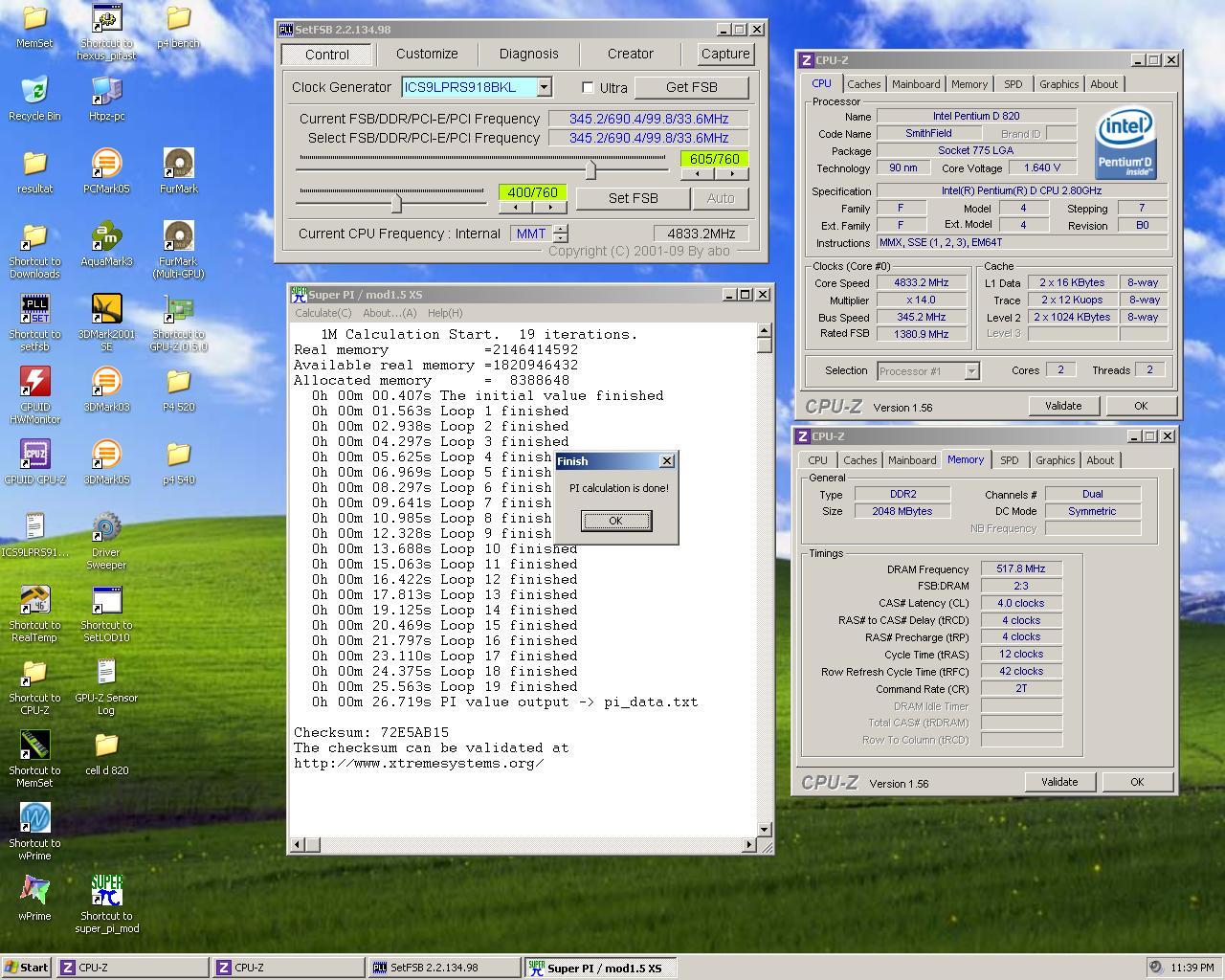Click the Capture button in SetFSB
Viewport: 1225px width, 980px height.
pos(725,55)
